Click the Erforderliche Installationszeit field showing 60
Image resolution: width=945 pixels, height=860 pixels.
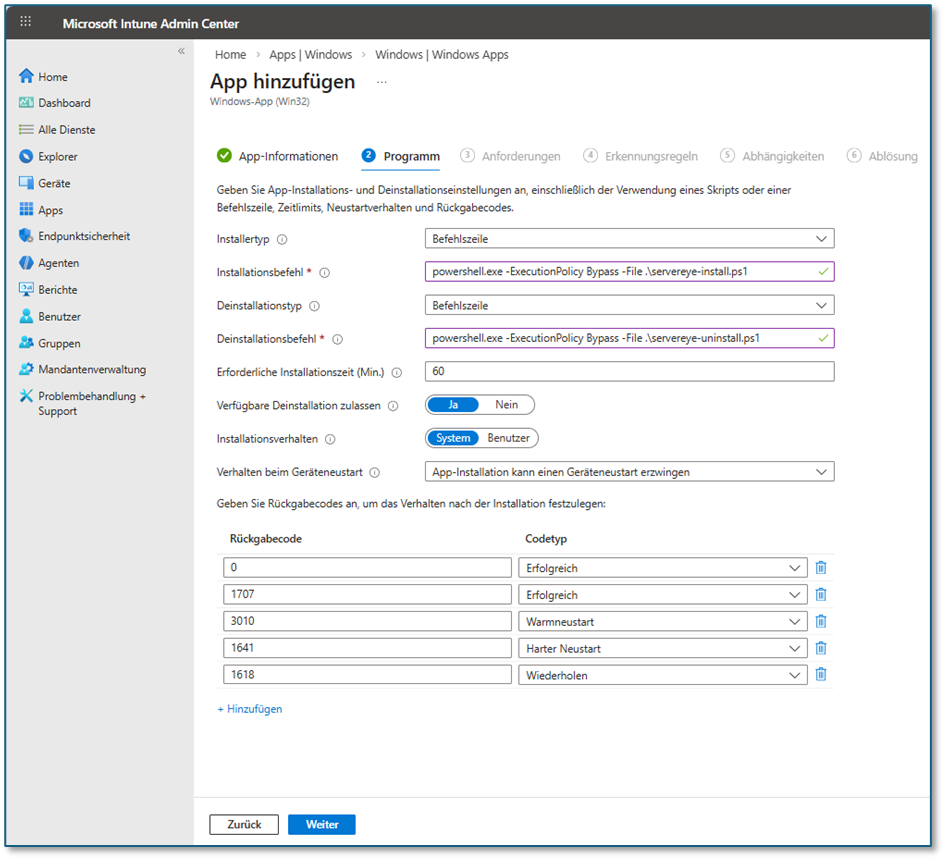[x=629, y=371]
